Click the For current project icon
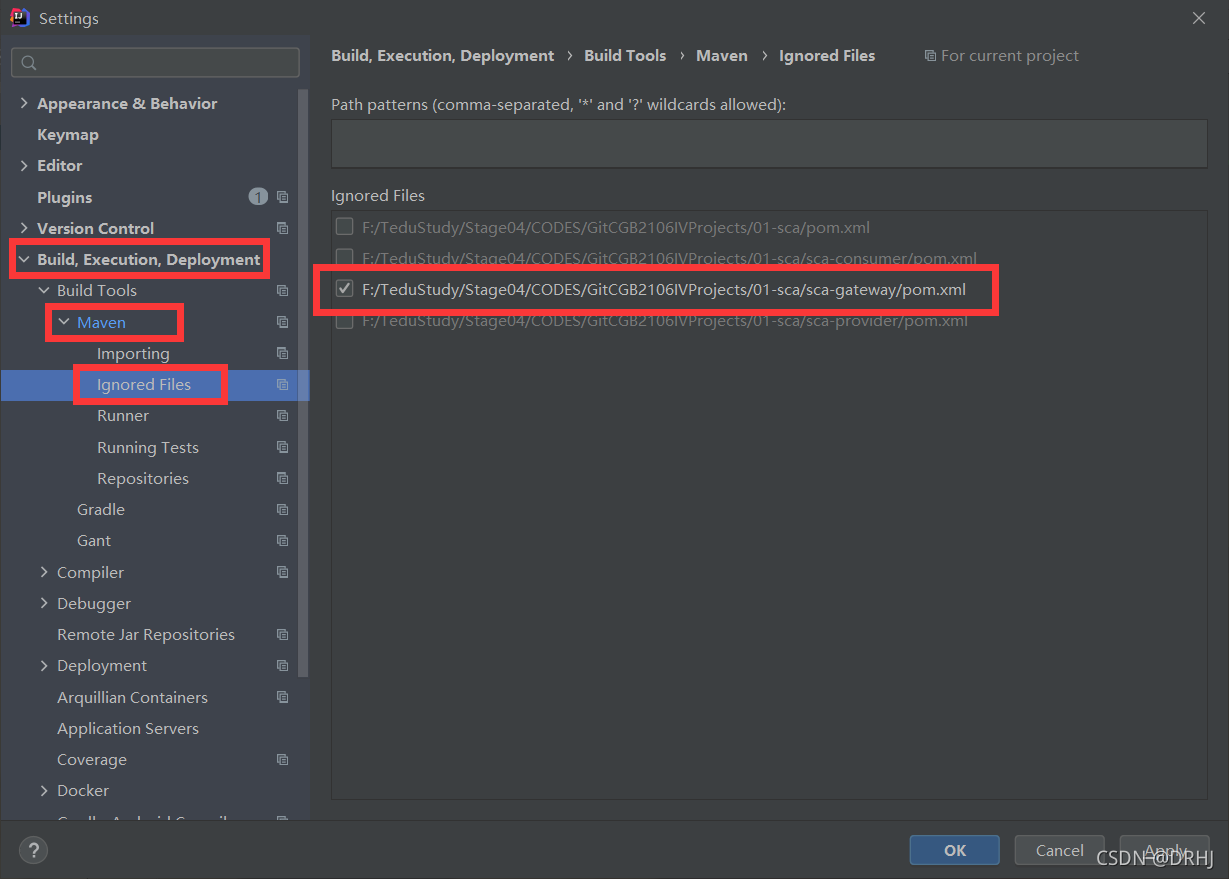 (930, 56)
